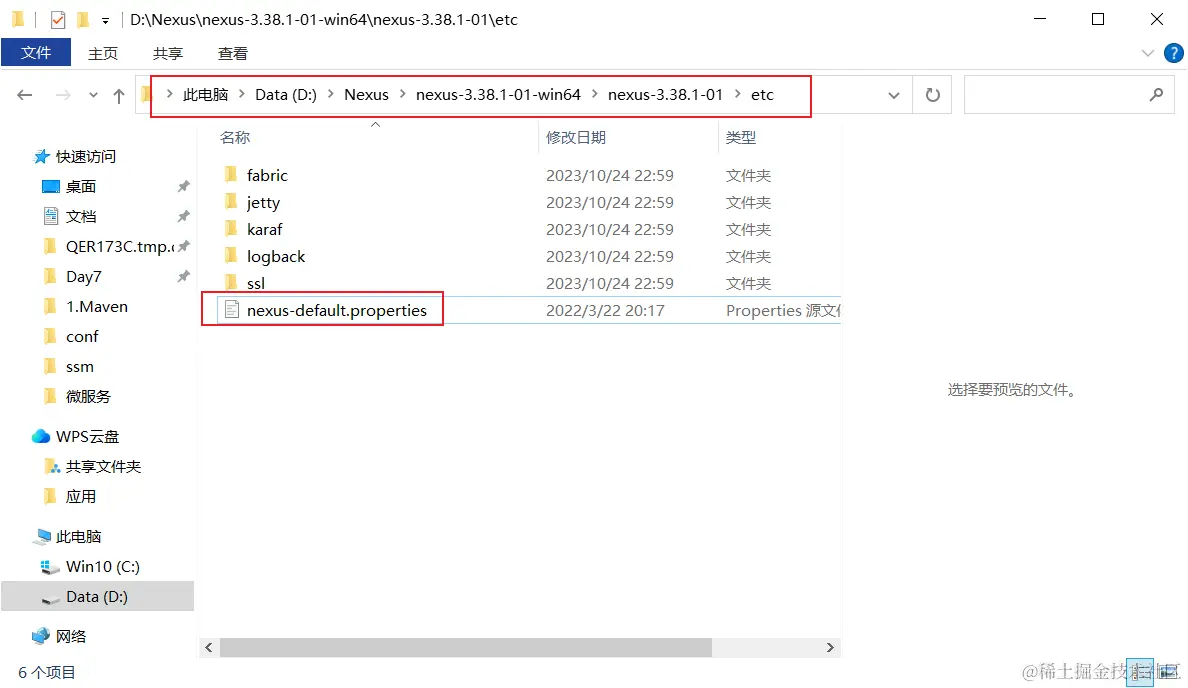Unpin 文档 using its pin icon
Viewport: 1188px width, 688px height.
pyautogui.click(x=183, y=217)
